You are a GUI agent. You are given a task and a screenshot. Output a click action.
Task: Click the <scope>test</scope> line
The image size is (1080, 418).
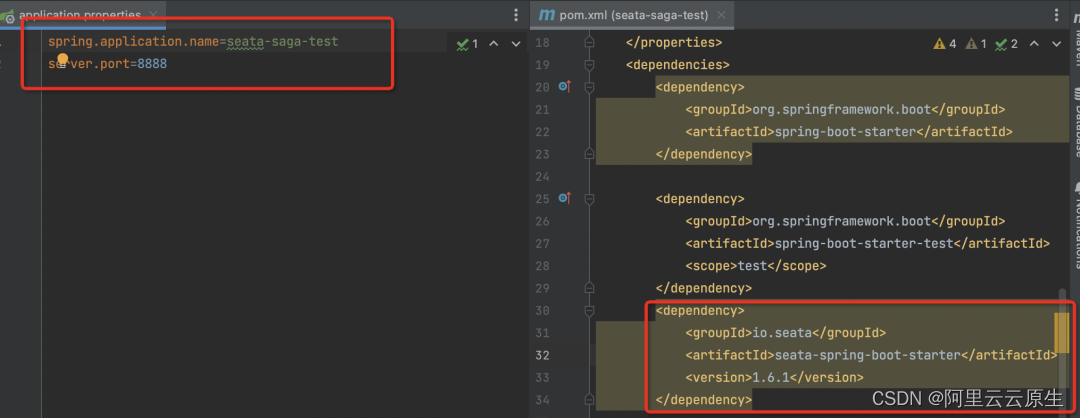coord(756,266)
